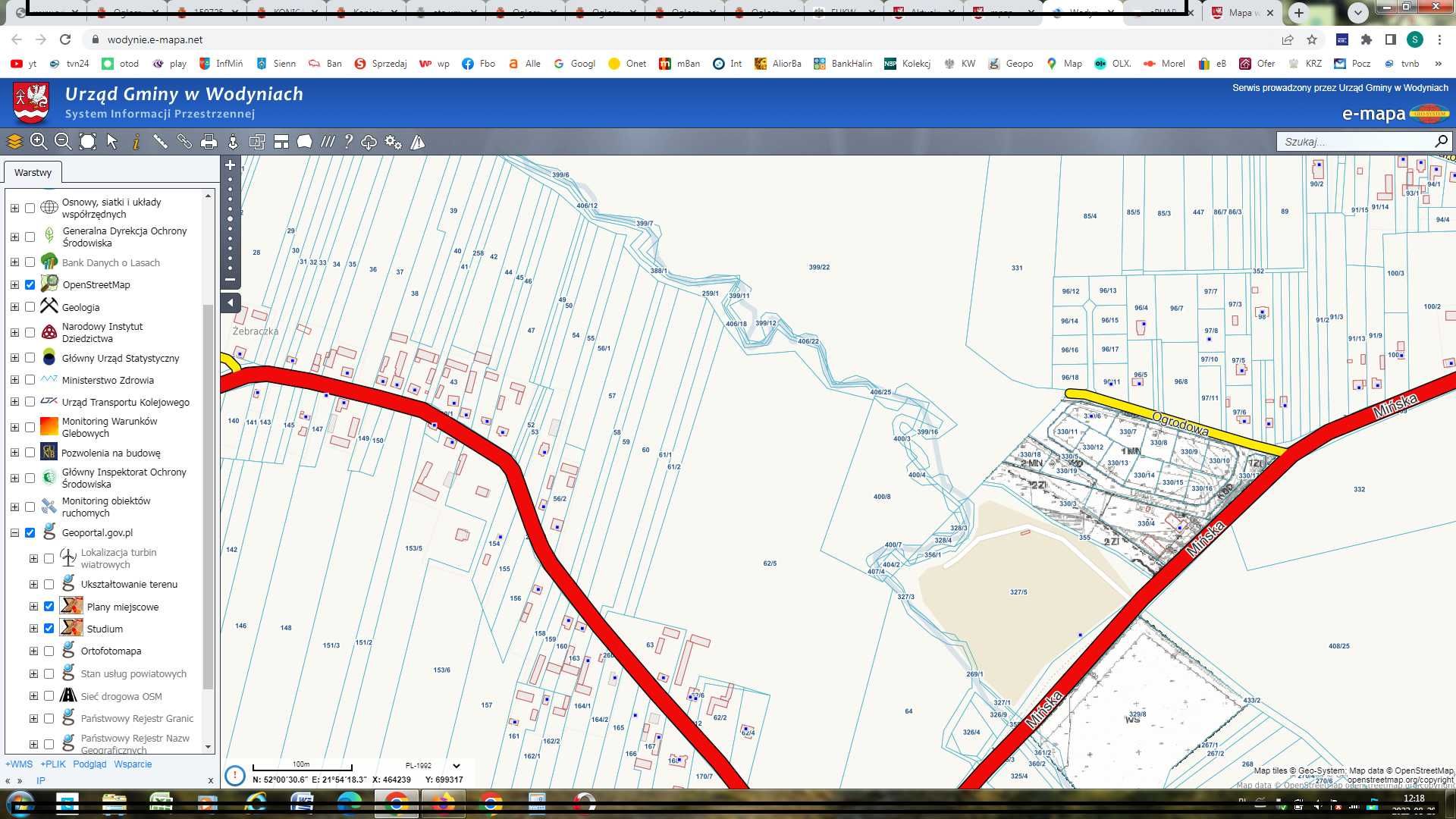Enable the Ortofotomapa layer checkbox
The height and width of the screenshot is (819, 1456).
coord(49,651)
